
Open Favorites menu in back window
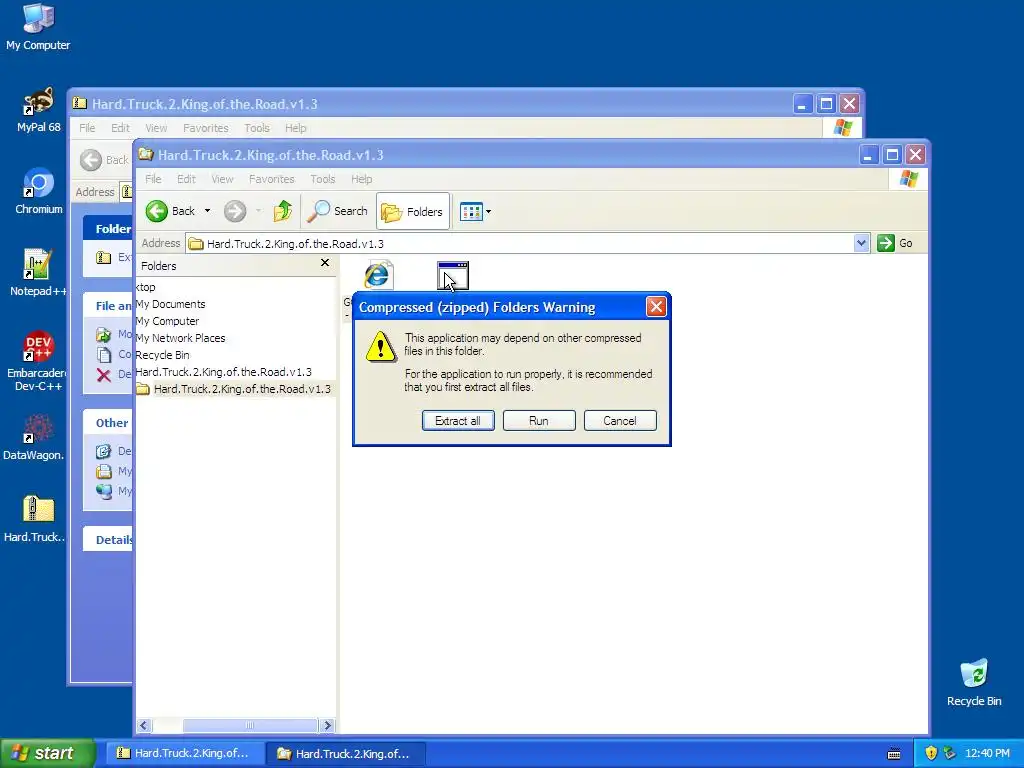(x=206, y=128)
